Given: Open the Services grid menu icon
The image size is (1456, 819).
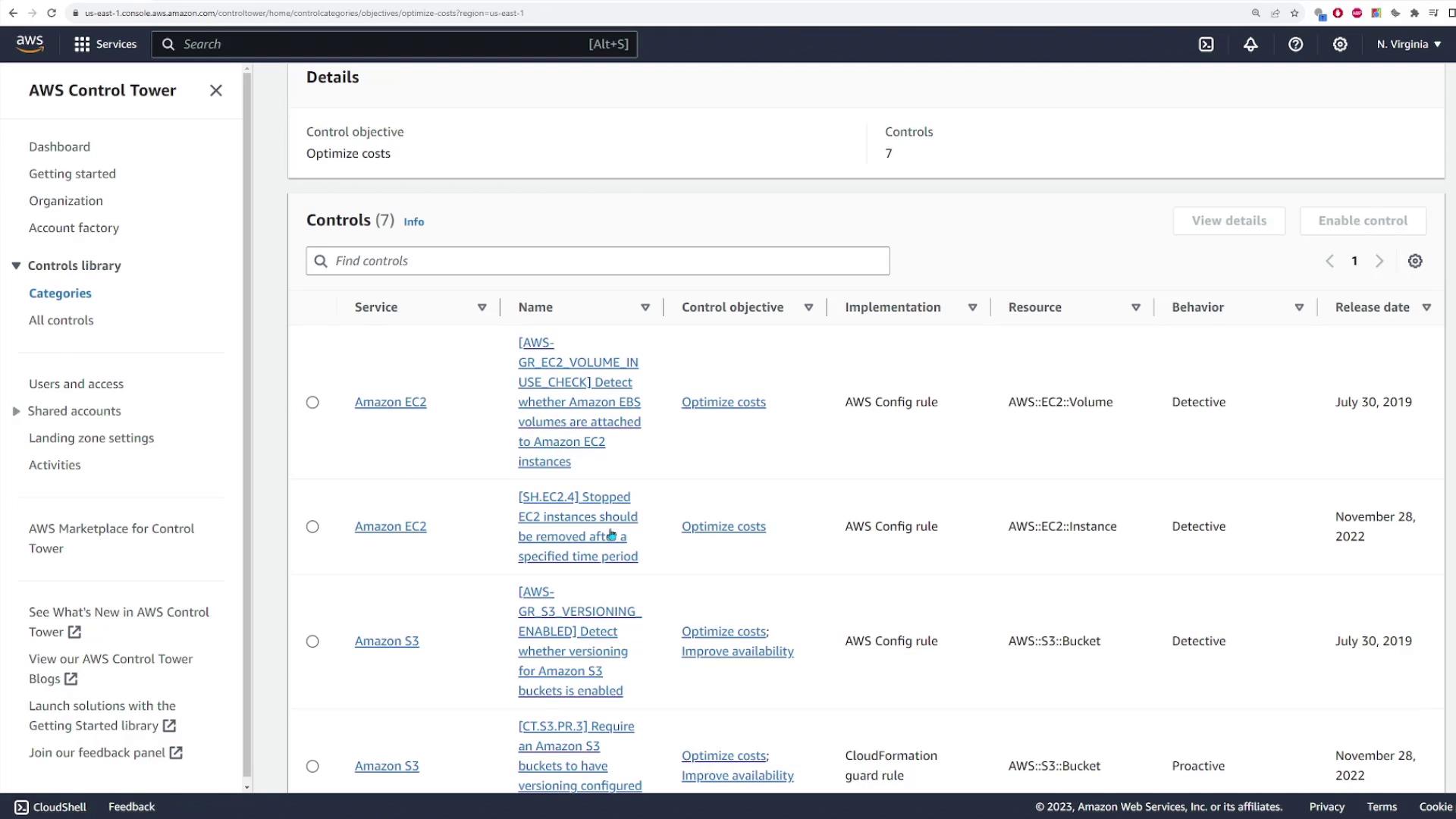Looking at the screenshot, I should point(82,44).
